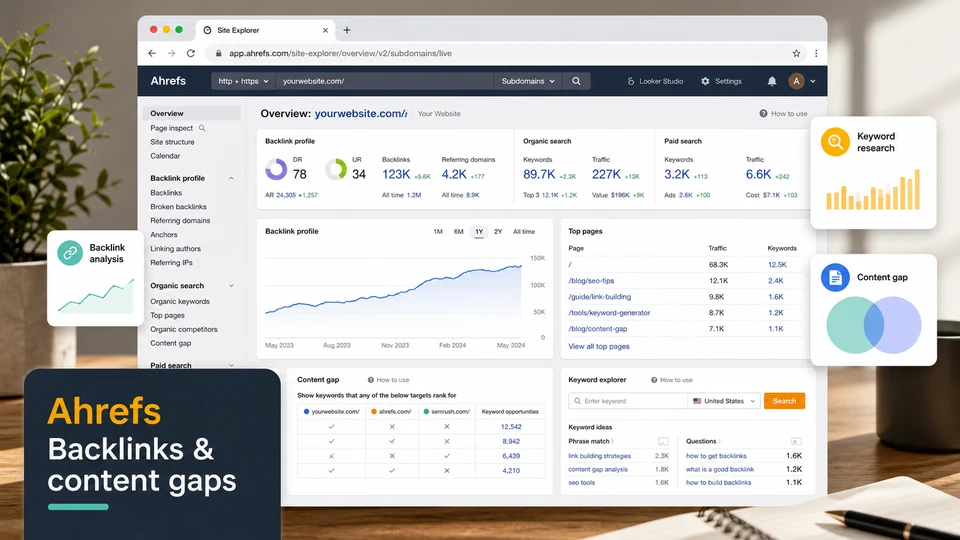Click Backlinks value 123K

[x=396, y=174]
